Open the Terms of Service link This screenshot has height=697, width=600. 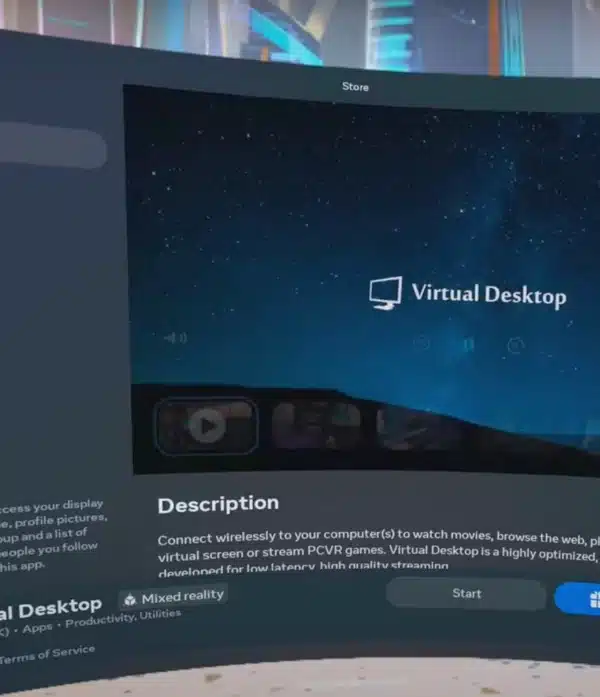[47, 654]
